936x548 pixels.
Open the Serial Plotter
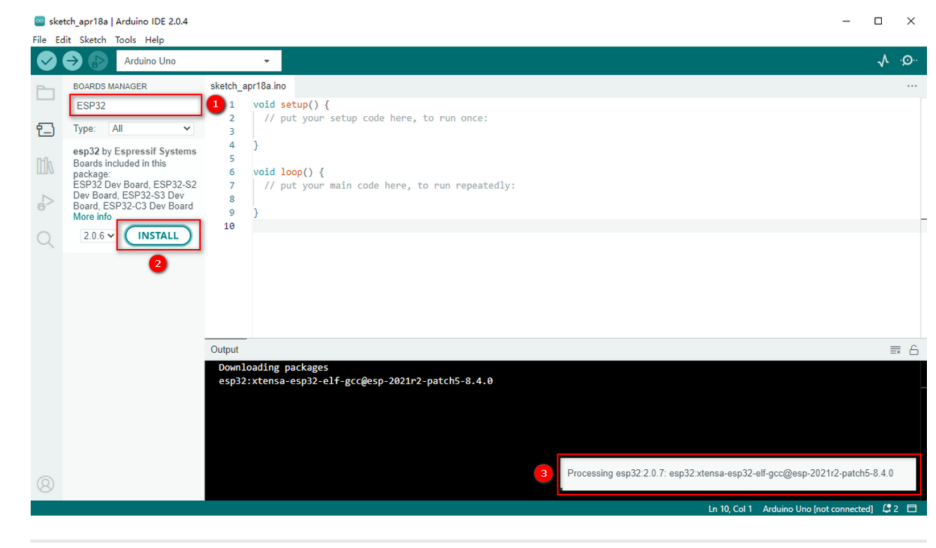coord(883,61)
